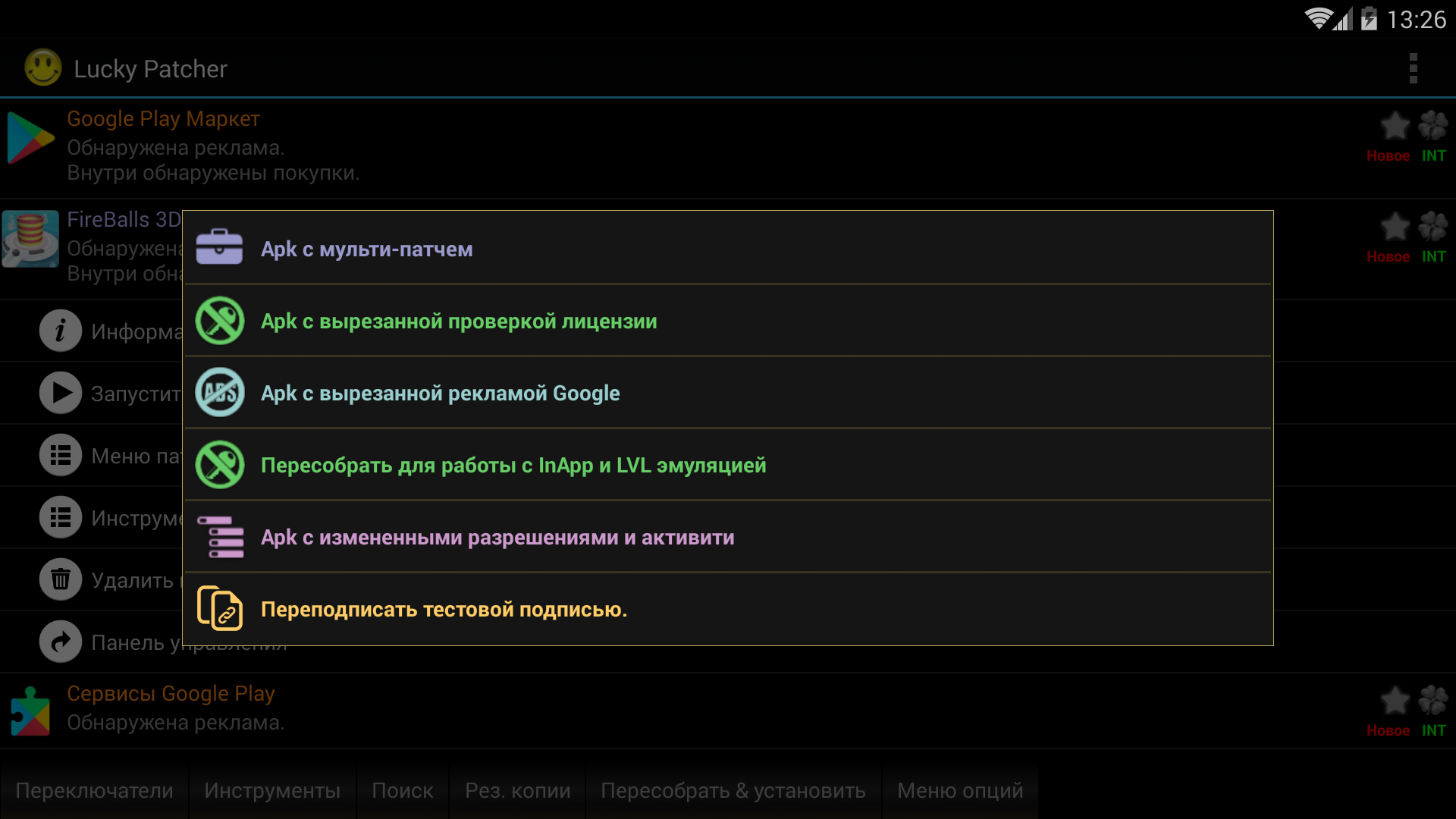Image resolution: width=1456 pixels, height=819 pixels.
Task: Tap the info 'i' icon for Информация
Action: click(x=61, y=331)
